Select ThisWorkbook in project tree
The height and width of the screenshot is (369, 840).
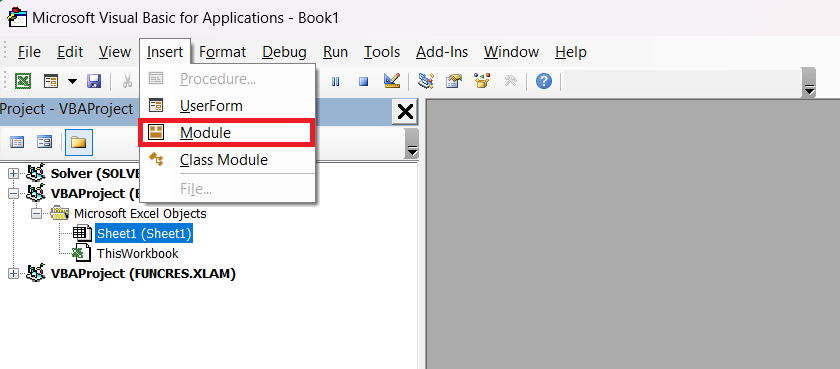click(x=138, y=253)
